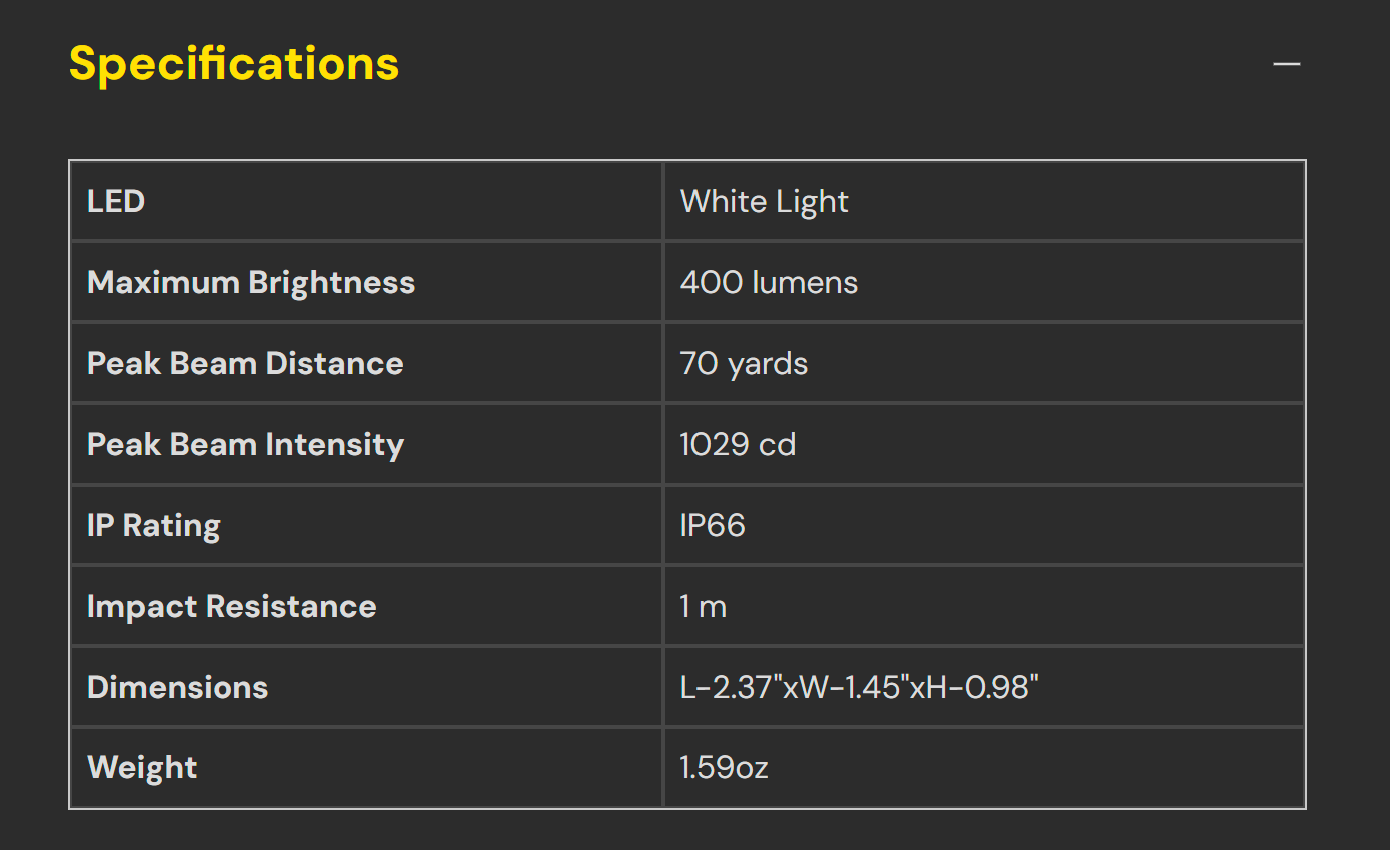Select the LED row label
This screenshot has height=850, width=1390.
pos(116,201)
